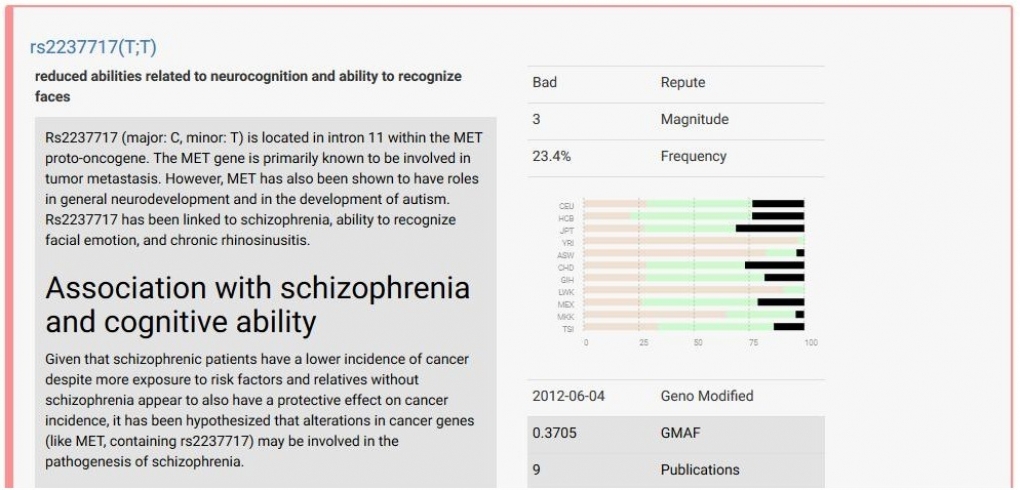Click the "Bad" repute value
This screenshot has width=1020, height=490.
[544, 82]
